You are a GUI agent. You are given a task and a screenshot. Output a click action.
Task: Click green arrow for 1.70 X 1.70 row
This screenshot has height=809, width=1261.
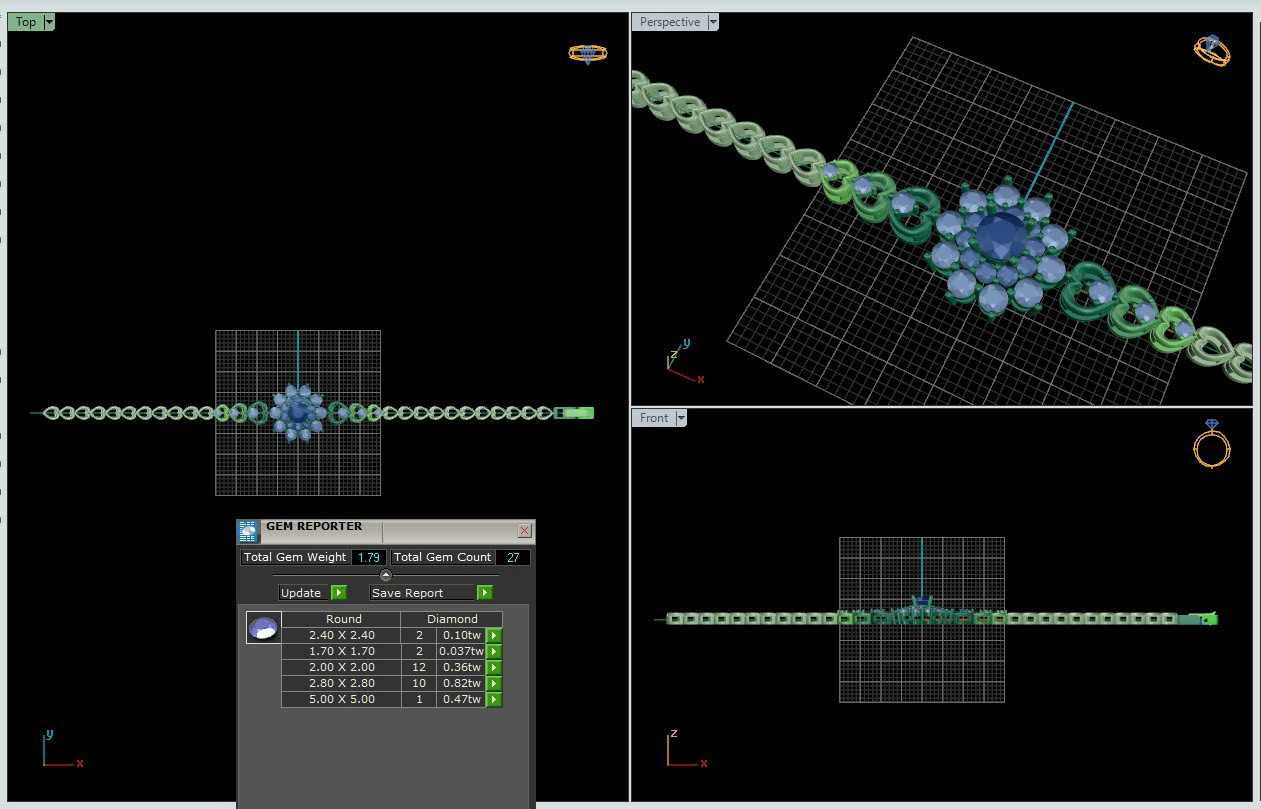point(493,651)
